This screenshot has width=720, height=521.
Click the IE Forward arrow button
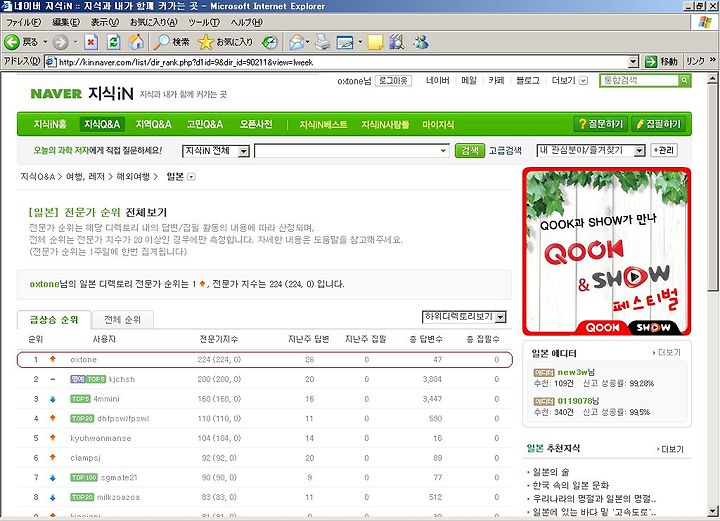click(x=60, y=42)
